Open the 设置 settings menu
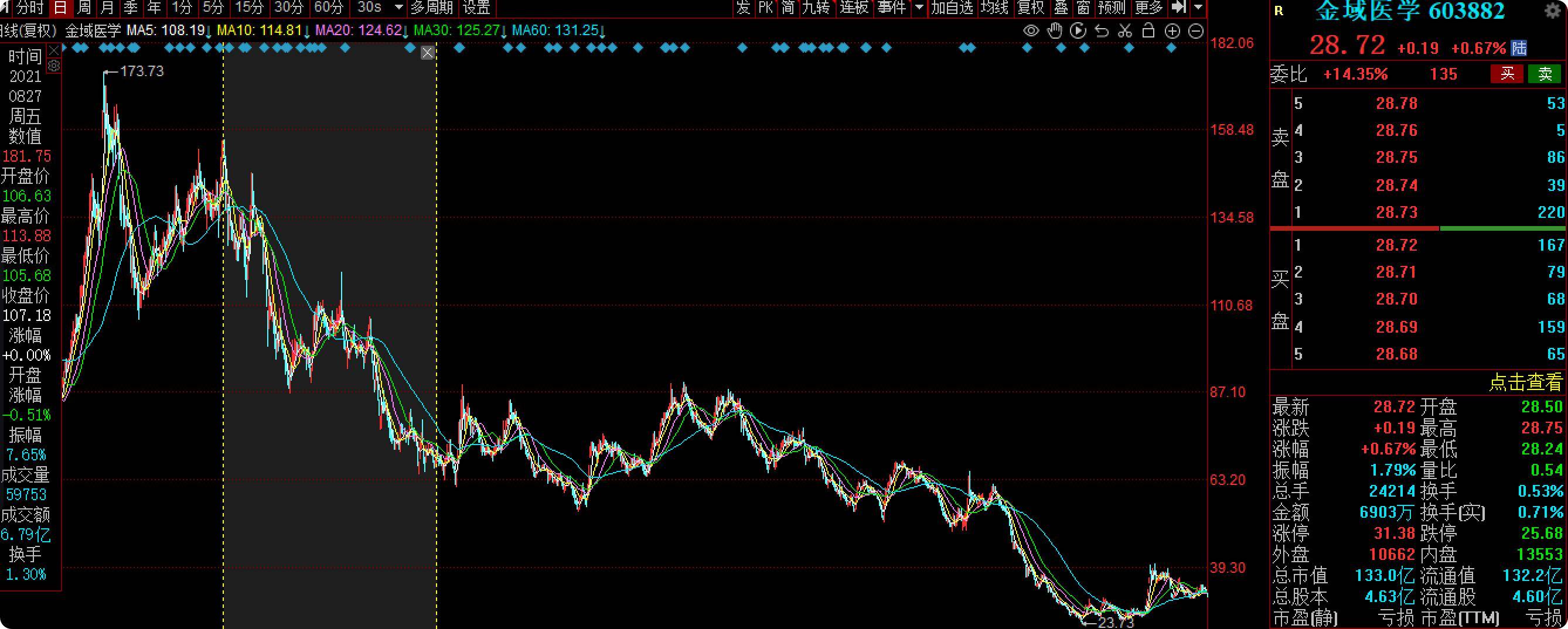1568x629 pixels. [476, 8]
